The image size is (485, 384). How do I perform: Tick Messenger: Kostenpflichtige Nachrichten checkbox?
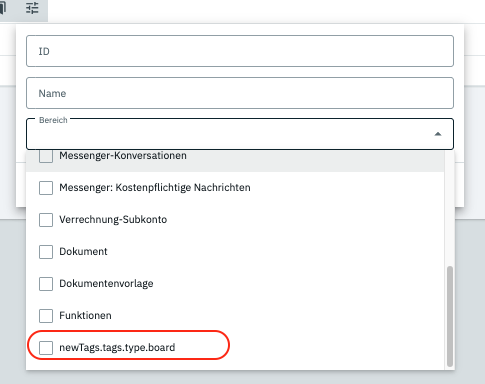[46, 188]
